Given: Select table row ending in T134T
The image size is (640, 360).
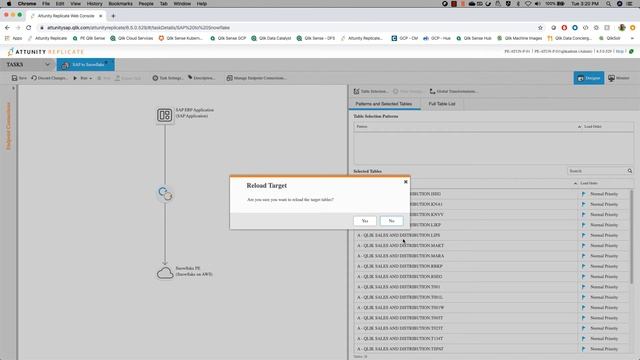Looking at the screenshot, I should click(491, 339).
